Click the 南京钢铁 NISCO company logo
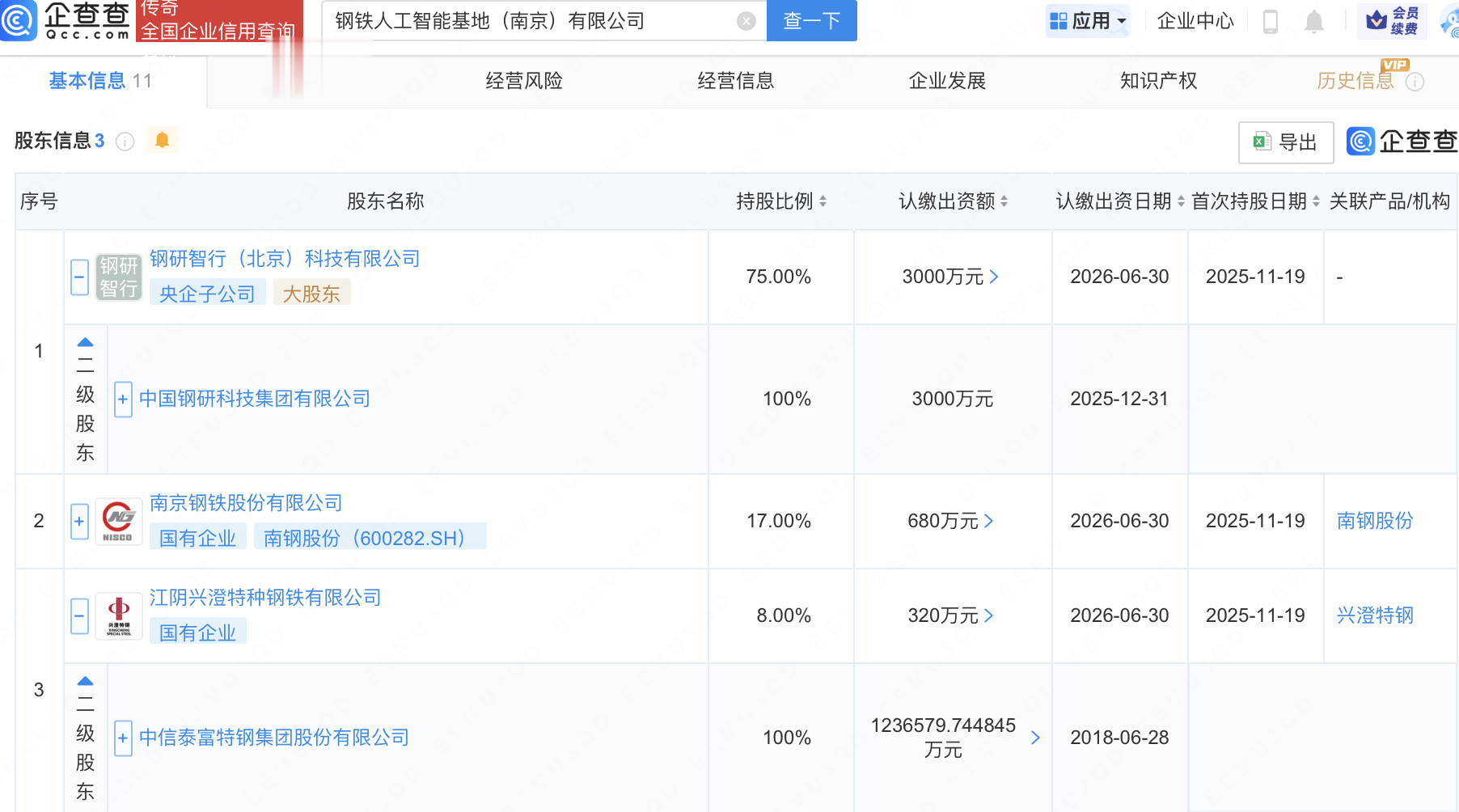The width and height of the screenshot is (1459, 812). pos(118,522)
